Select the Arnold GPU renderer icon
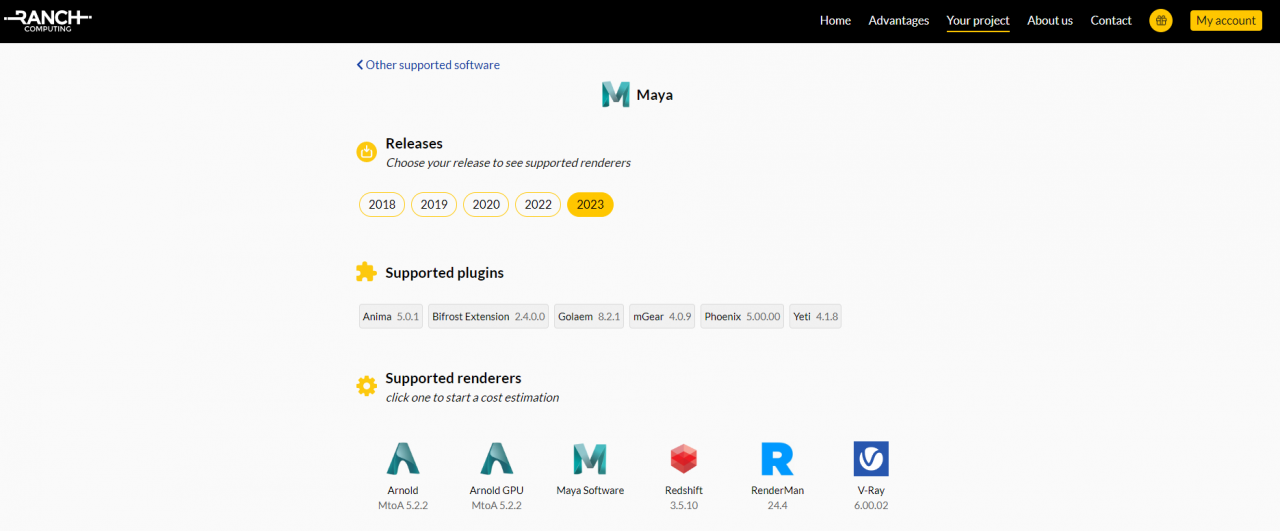The image size is (1280, 531). pos(496,459)
